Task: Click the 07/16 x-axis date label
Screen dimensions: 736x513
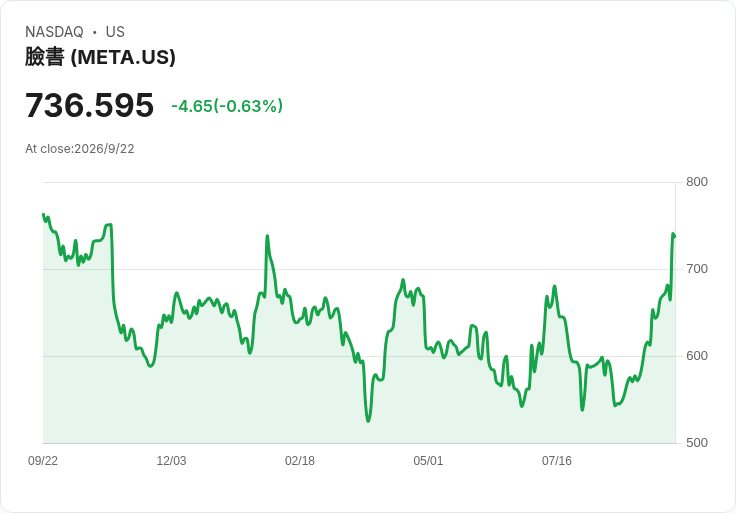Action: [557, 461]
